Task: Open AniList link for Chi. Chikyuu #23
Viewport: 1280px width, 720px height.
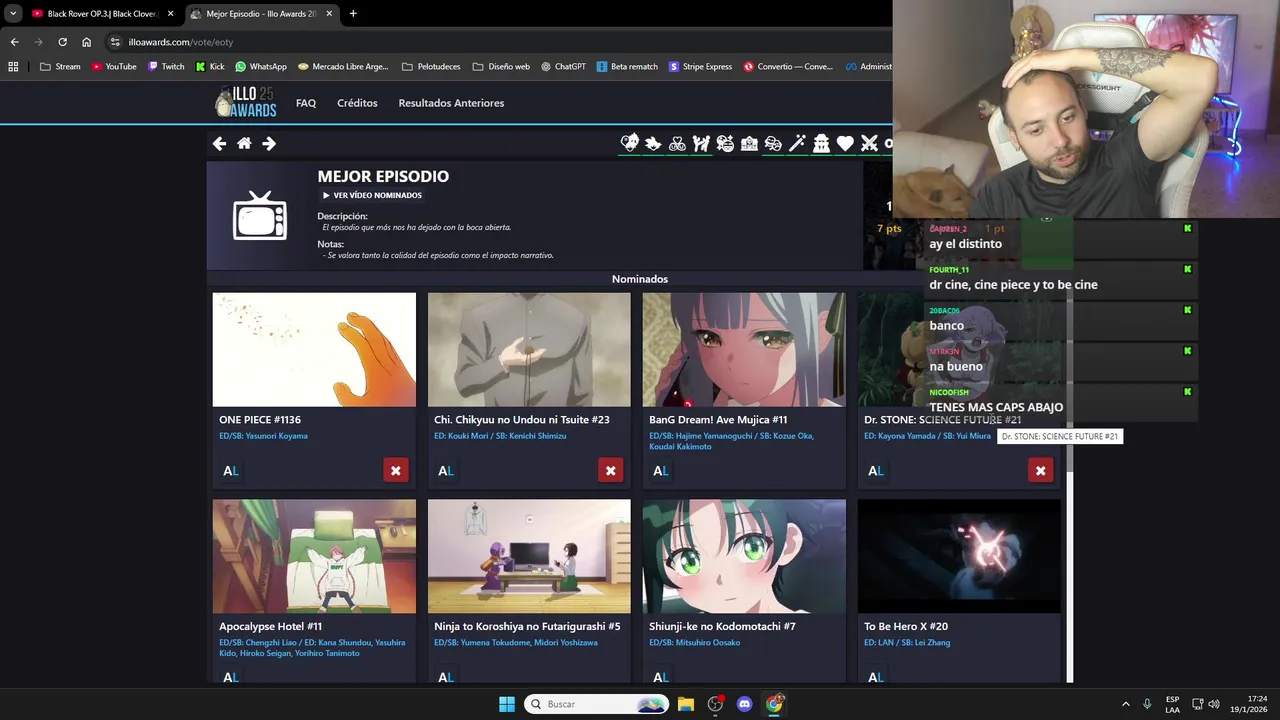Action: 446,471
